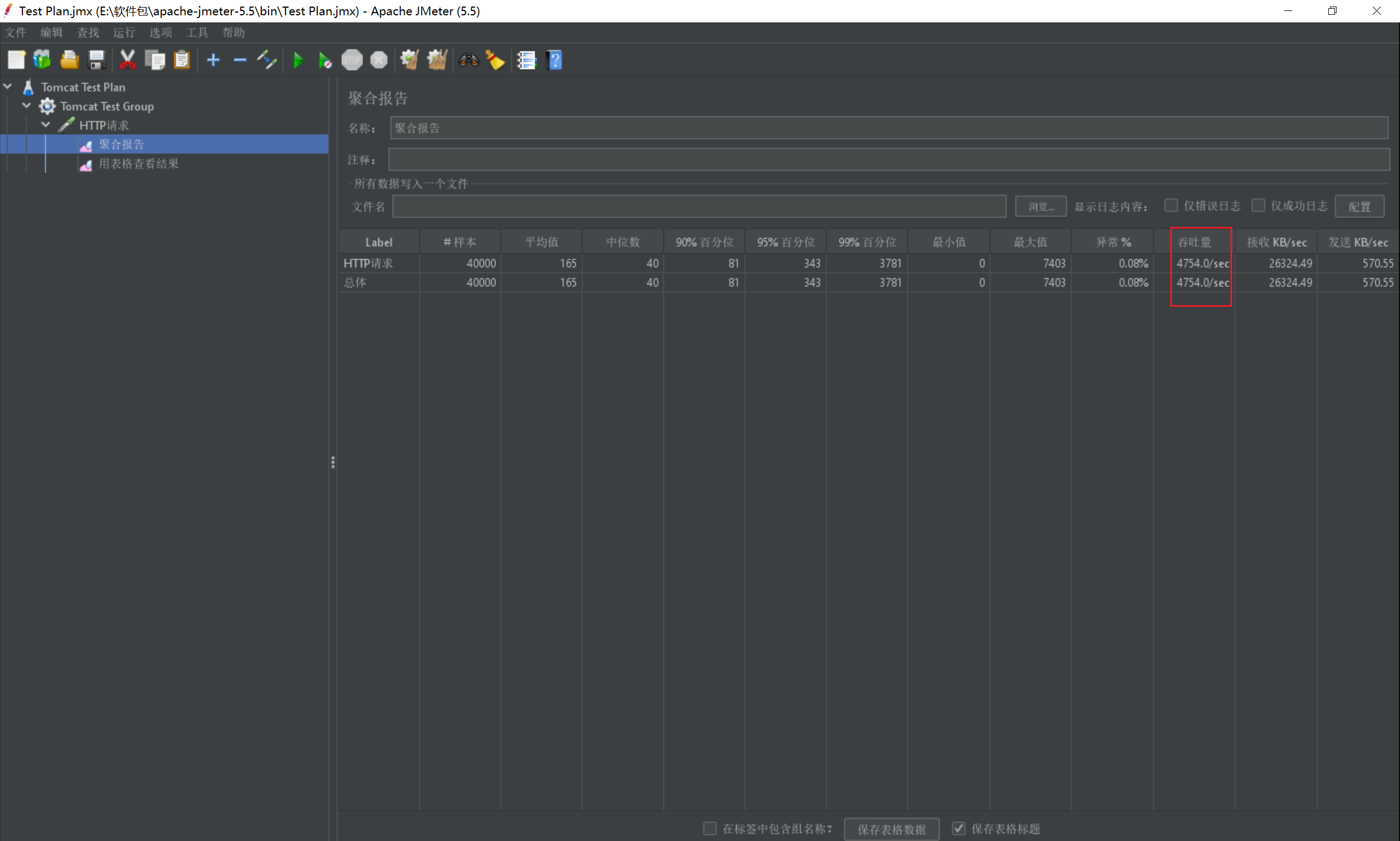Click the # 样本 column header
The width and height of the screenshot is (1400, 841).
point(460,242)
